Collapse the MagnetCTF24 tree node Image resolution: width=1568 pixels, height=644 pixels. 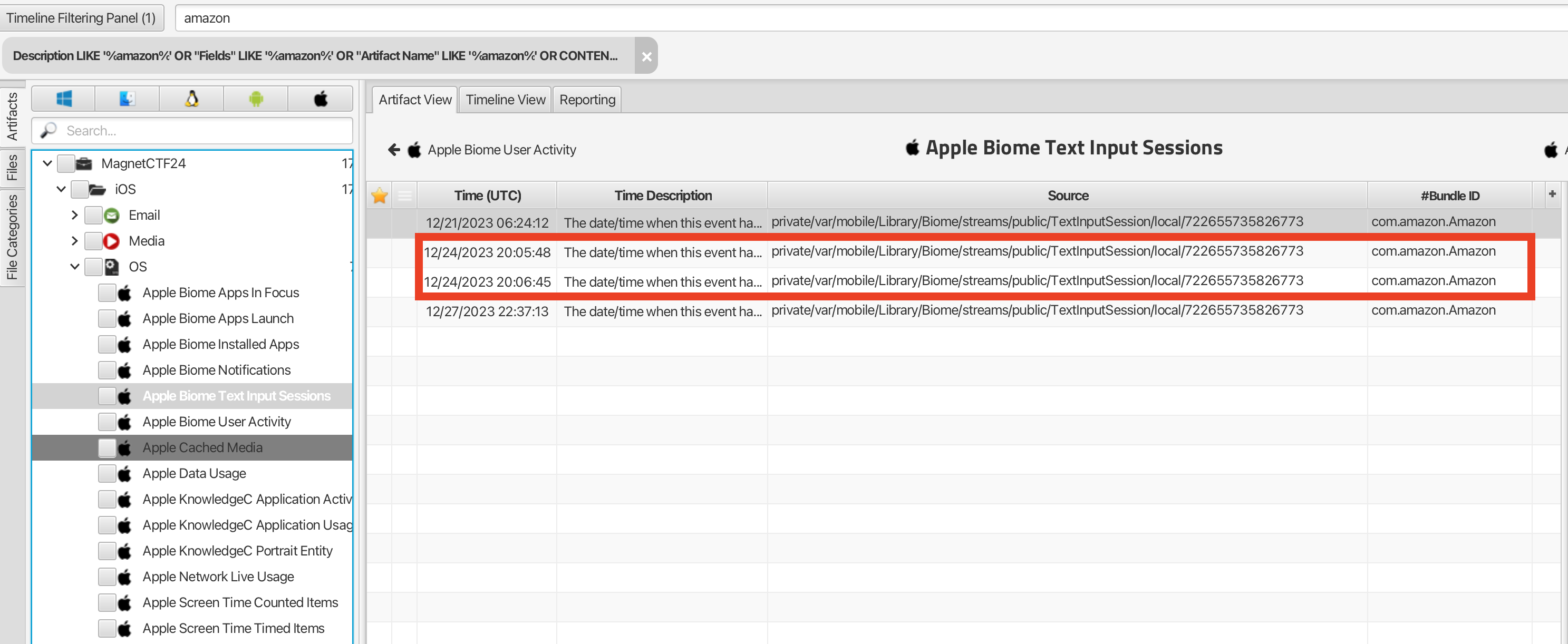tap(47, 163)
